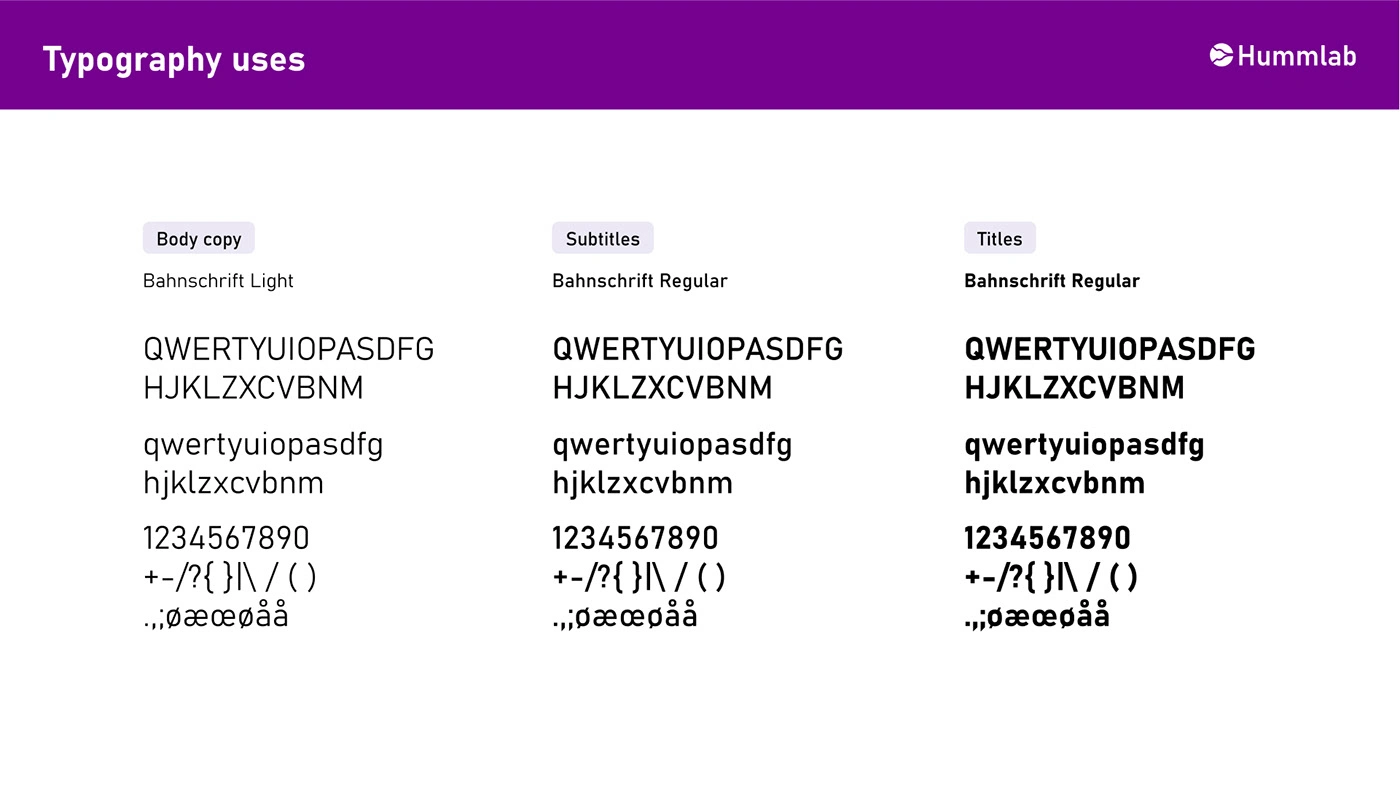Click bold lowercase "hjklzxcvbnm" in the Titles specimen
The width and height of the screenshot is (1400, 788).
[1055, 484]
